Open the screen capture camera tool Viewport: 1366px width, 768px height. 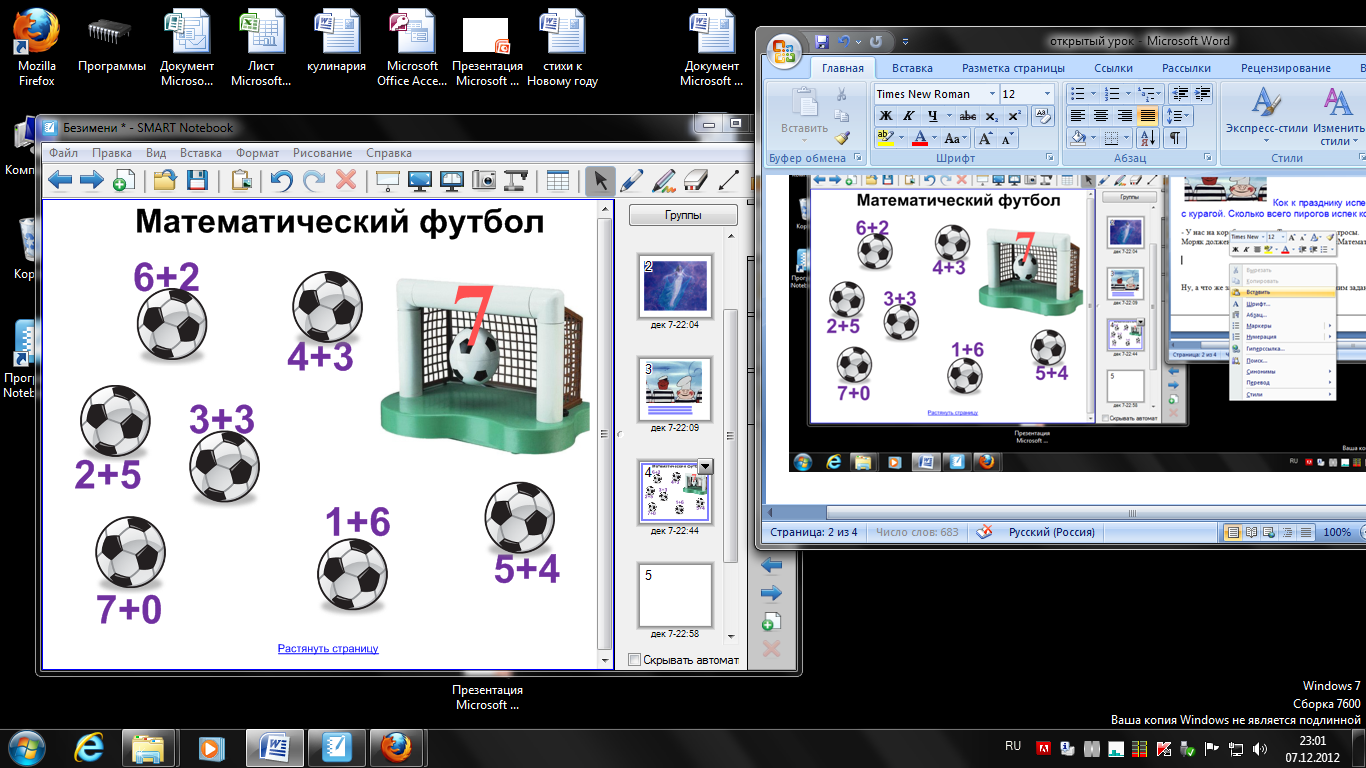484,180
